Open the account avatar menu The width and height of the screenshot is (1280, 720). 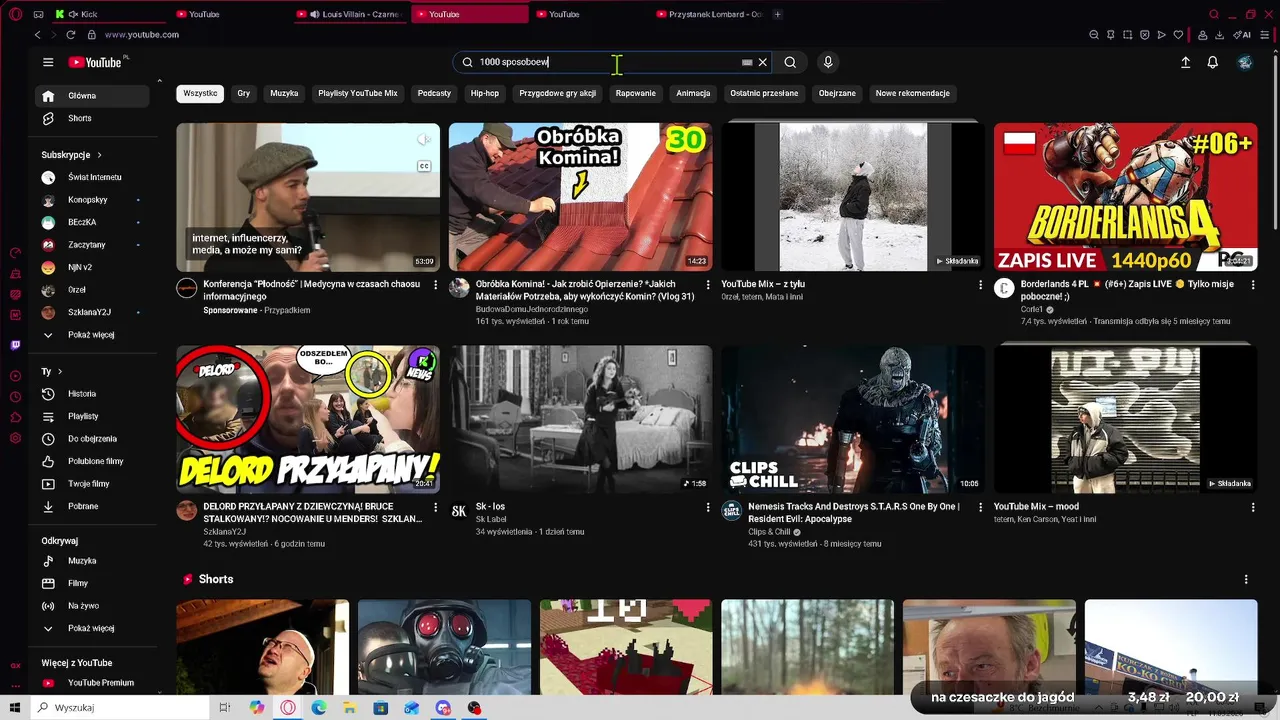(x=1245, y=62)
